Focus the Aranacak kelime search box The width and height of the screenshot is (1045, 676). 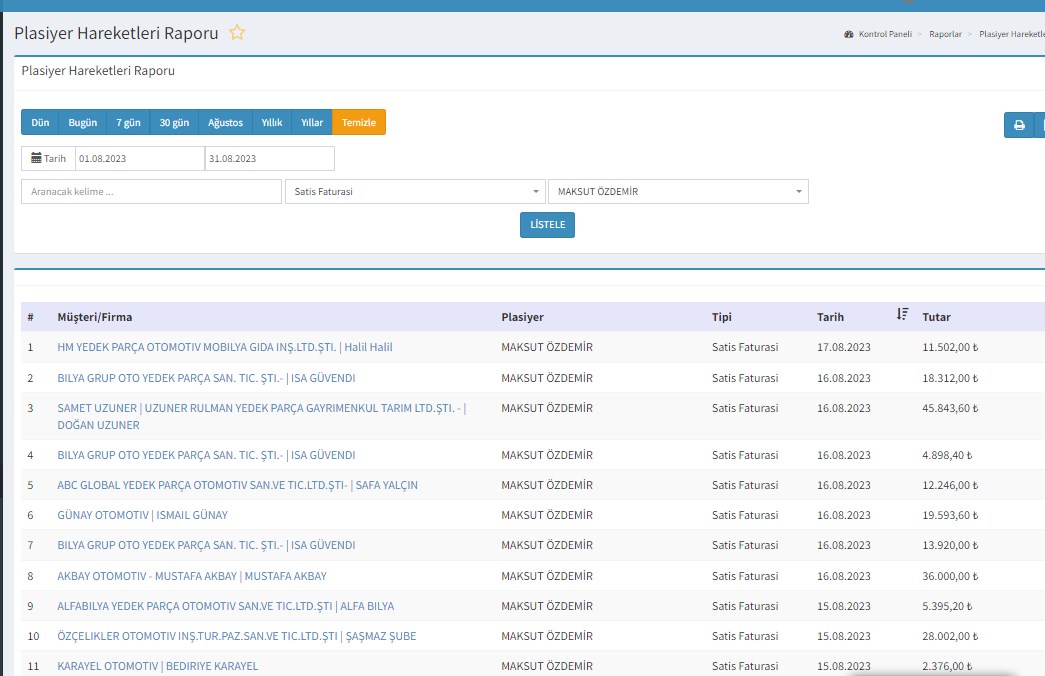[x=151, y=192]
